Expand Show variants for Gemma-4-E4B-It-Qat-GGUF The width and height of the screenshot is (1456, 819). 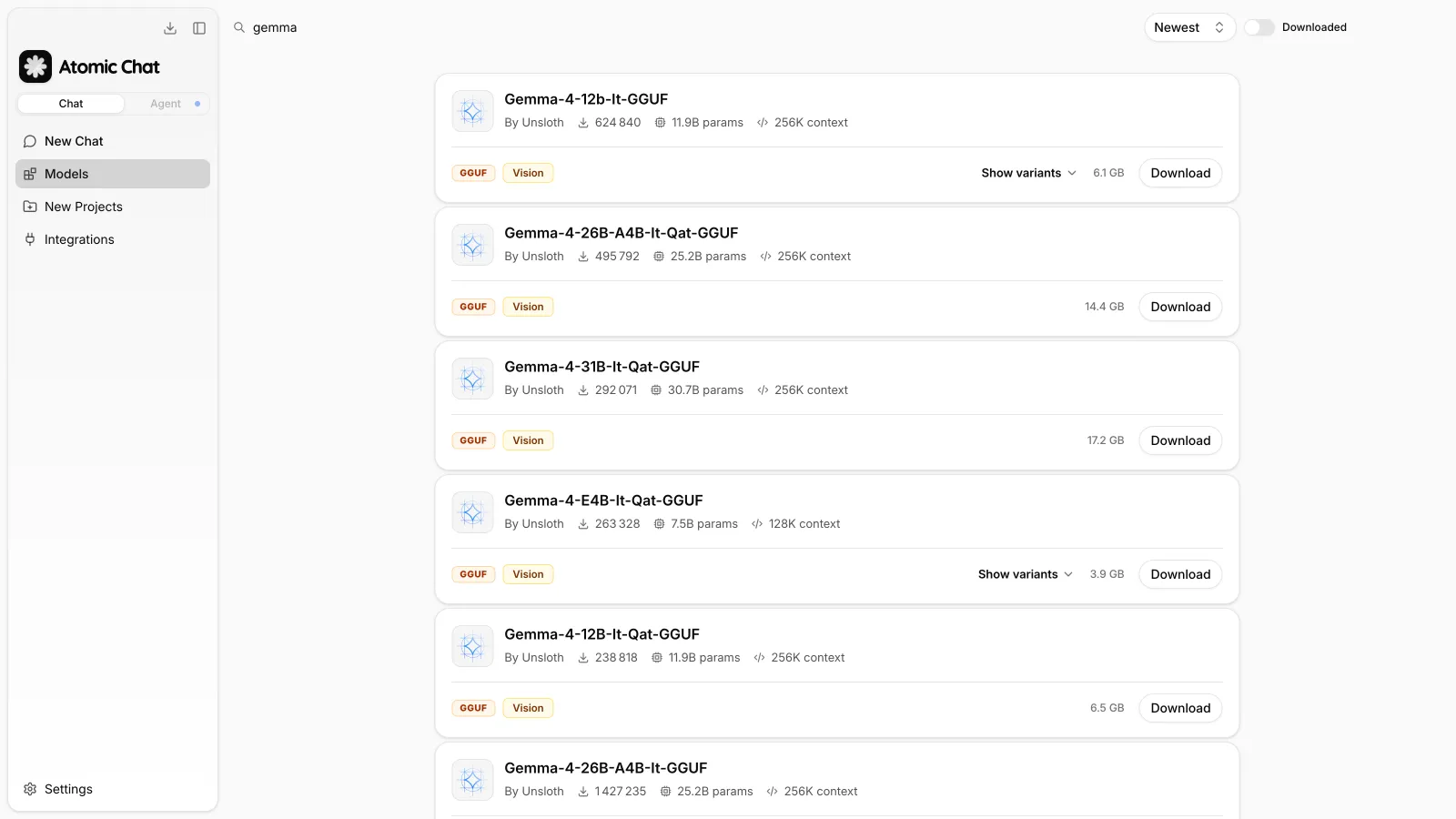1026,574
